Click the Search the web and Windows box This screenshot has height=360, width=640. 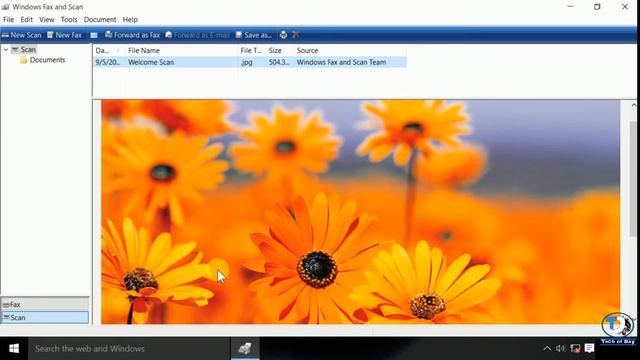129,348
